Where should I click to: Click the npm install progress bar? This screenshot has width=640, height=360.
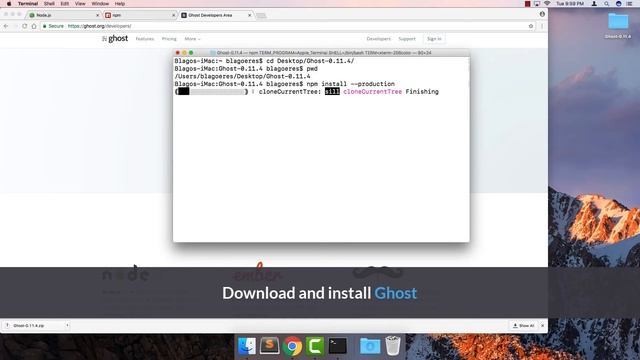click(211, 92)
